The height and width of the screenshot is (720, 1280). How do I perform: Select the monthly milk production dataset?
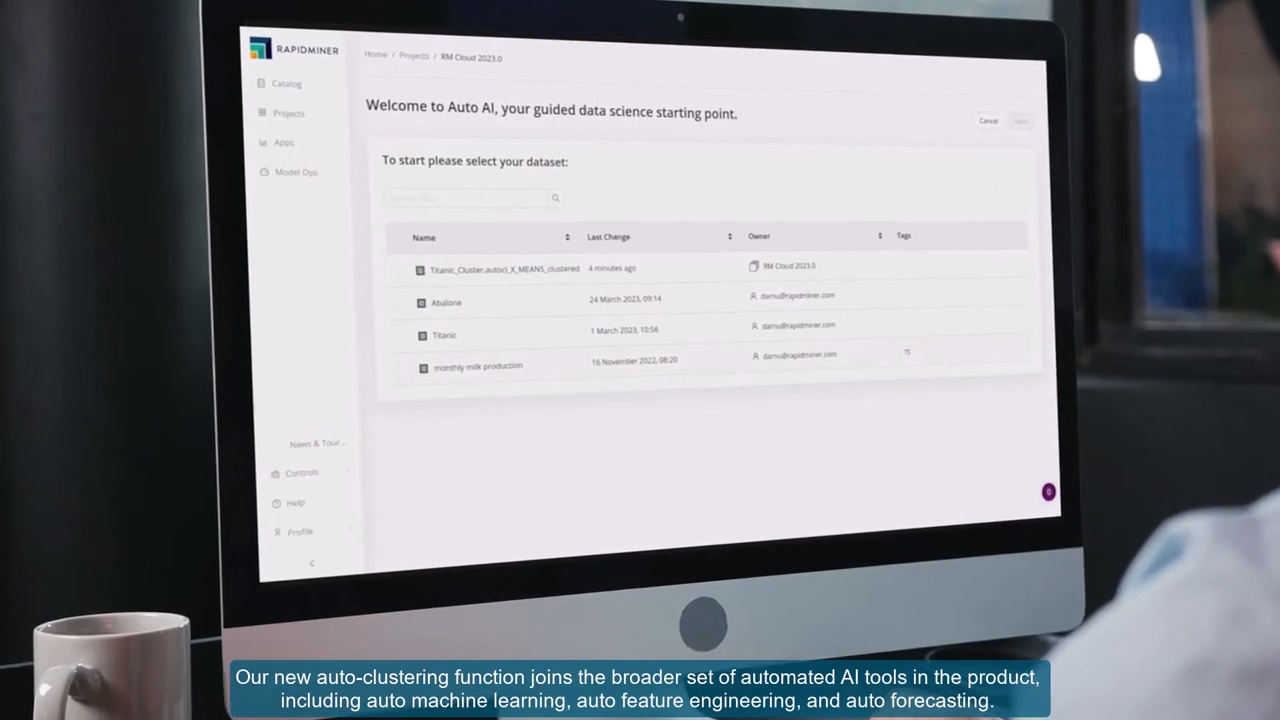pos(478,367)
